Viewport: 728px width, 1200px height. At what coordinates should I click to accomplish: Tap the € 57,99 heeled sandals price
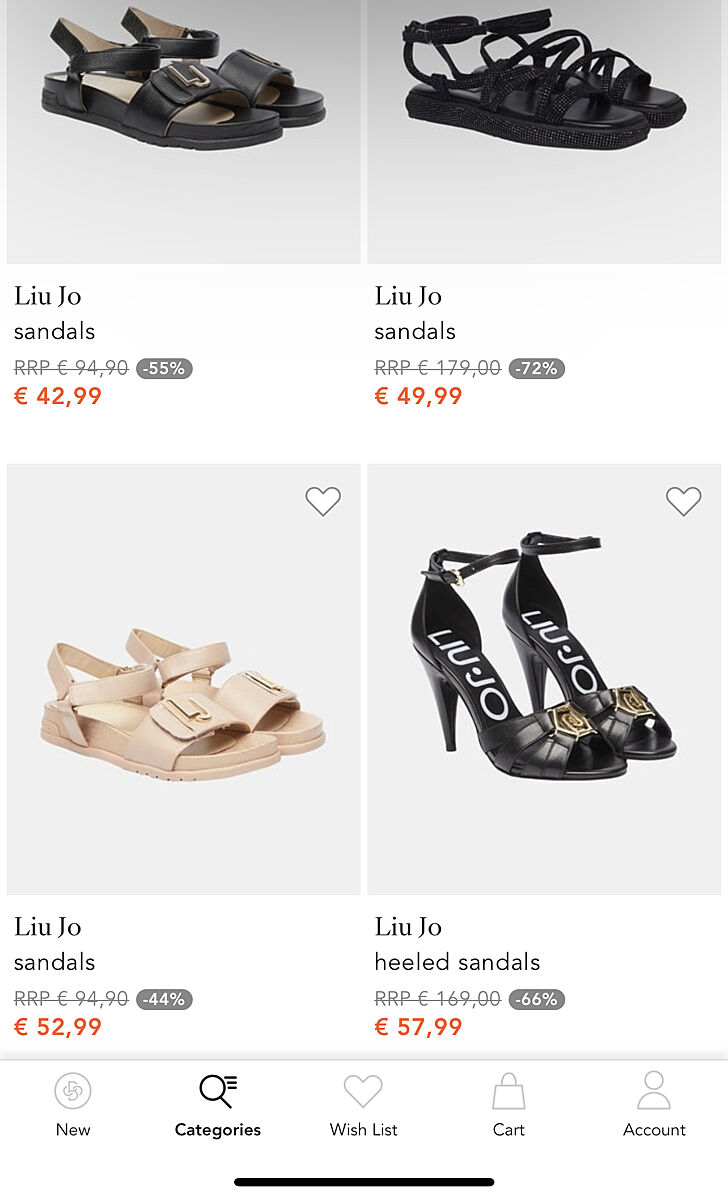(418, 1027)
